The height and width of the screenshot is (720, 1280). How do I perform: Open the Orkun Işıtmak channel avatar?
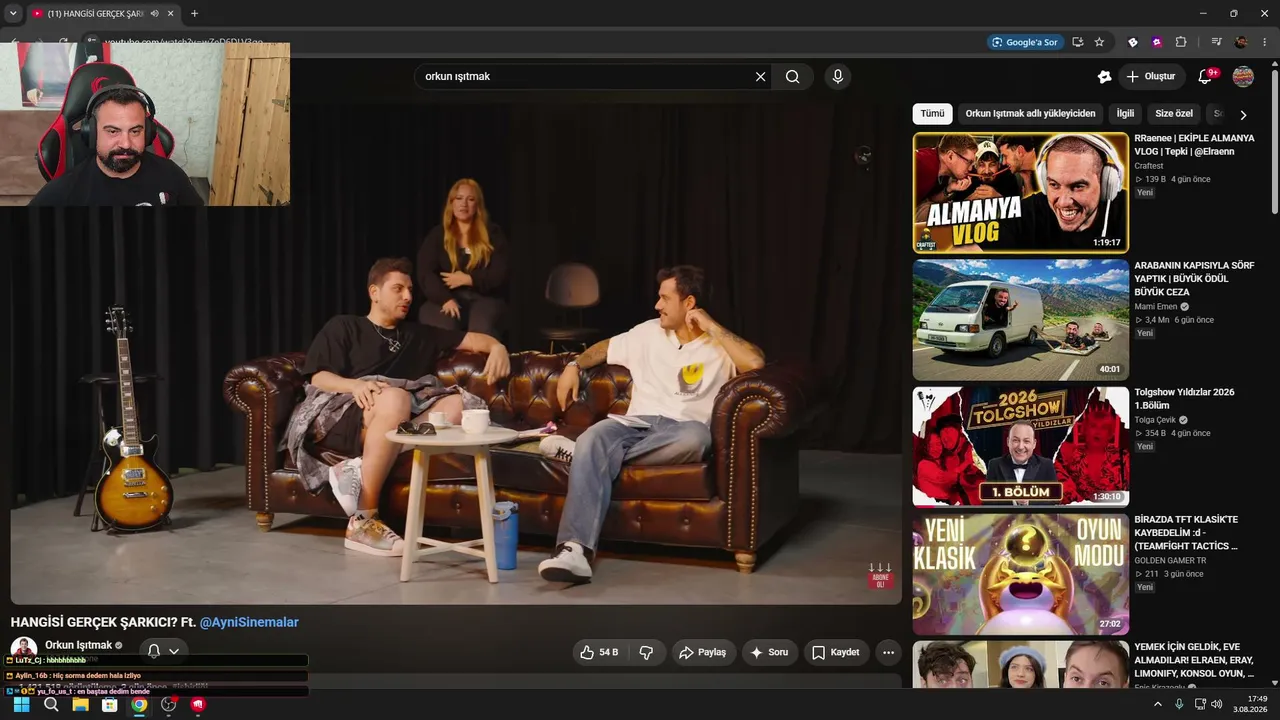[24, 649]
